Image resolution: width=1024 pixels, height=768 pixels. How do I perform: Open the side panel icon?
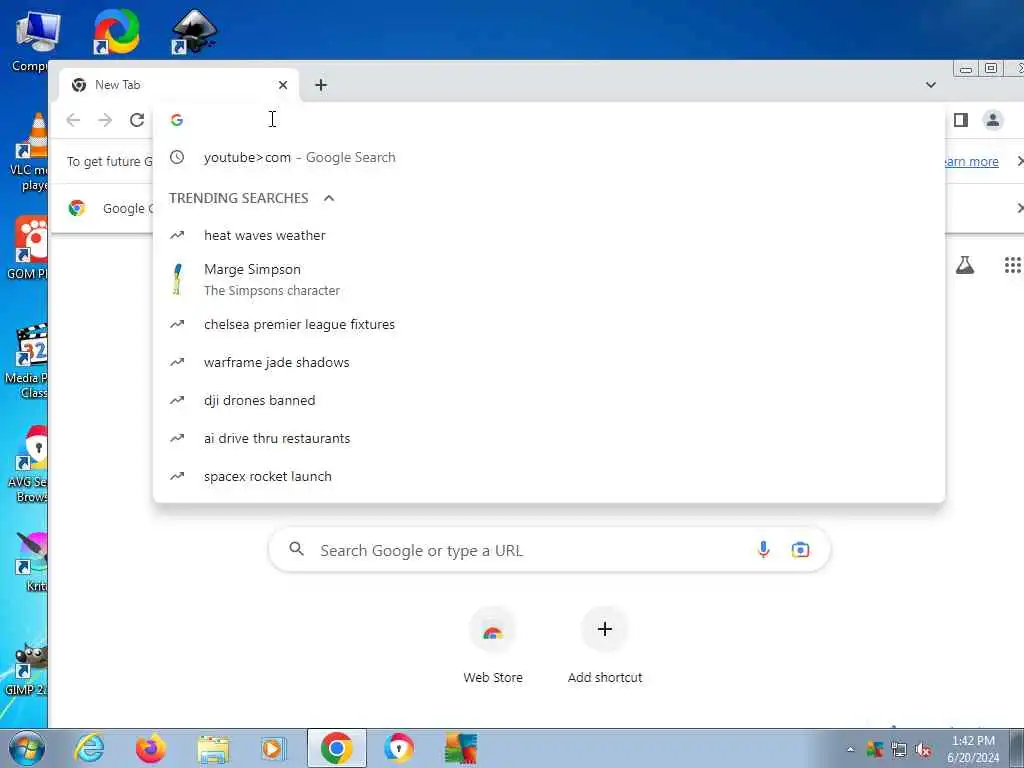pyautogui.click(x=961, y=120)
